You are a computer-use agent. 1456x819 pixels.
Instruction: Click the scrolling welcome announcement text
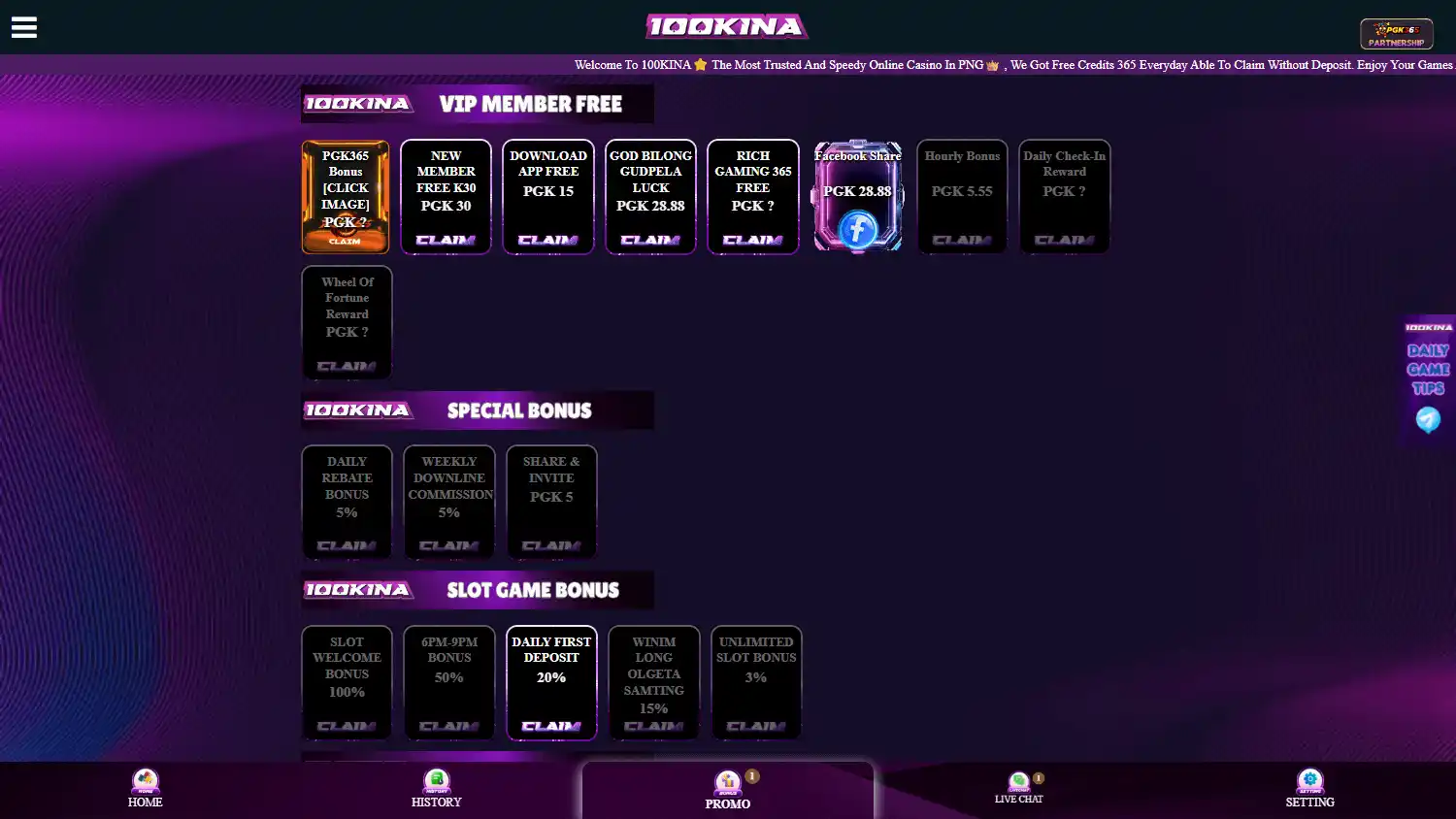1014,65
